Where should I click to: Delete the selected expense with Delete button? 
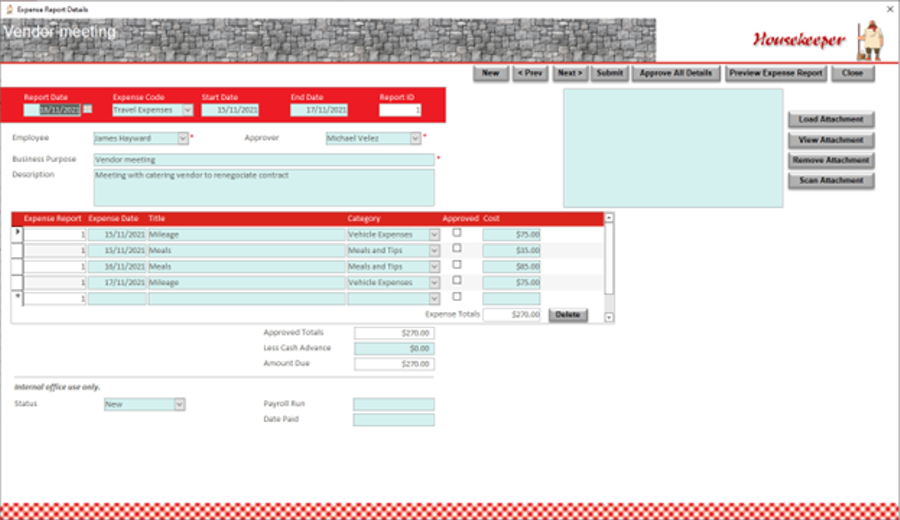click(x=568, y=315)
